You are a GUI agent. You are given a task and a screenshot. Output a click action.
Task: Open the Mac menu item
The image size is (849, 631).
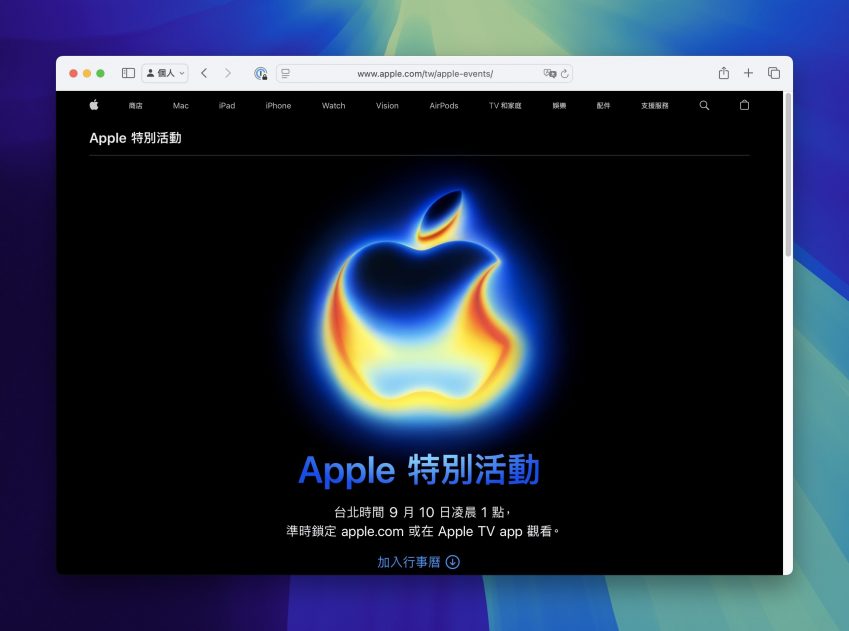pyautogui.click(x=180, y=105)
